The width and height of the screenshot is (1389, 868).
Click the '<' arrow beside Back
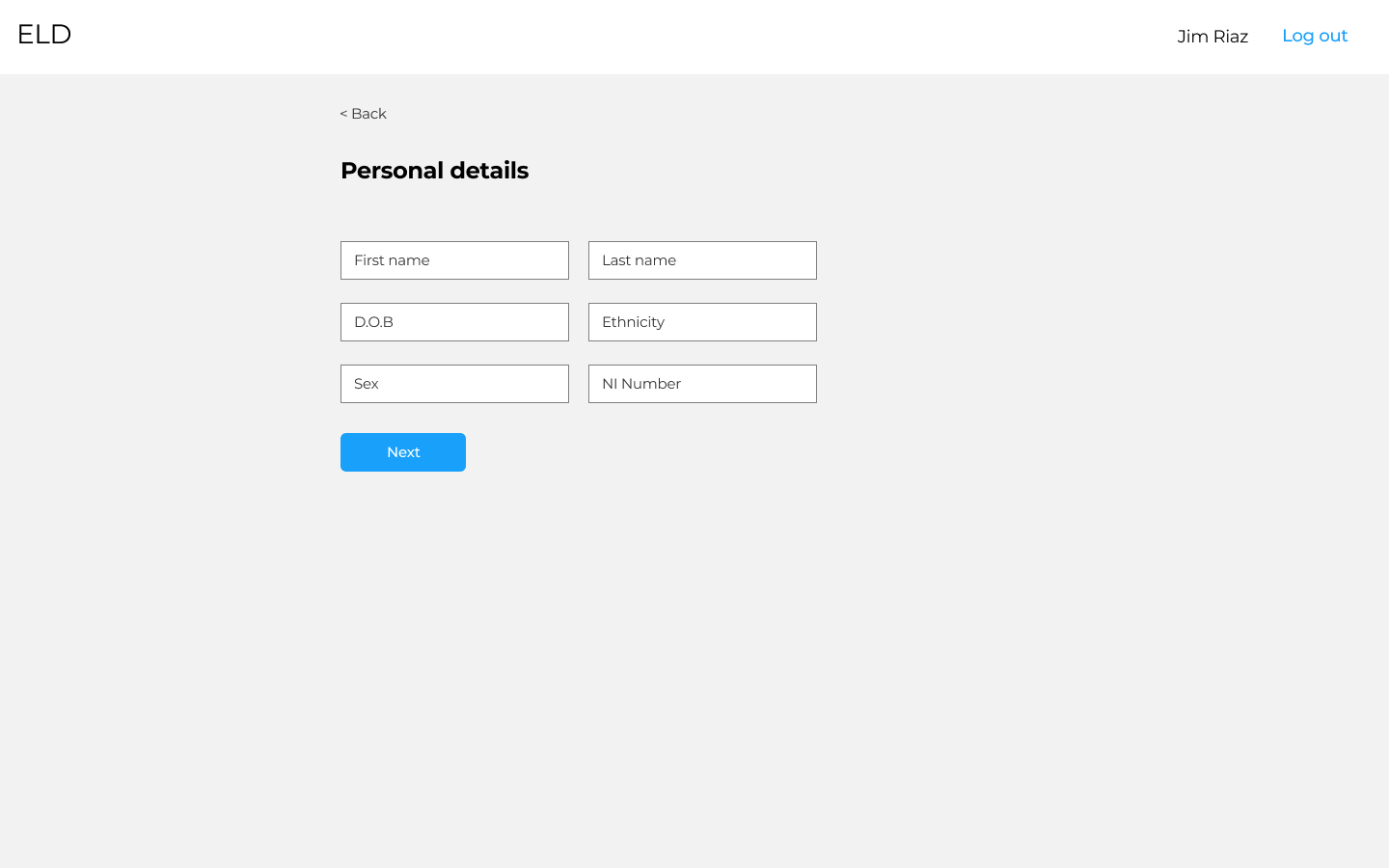(343, 114)
